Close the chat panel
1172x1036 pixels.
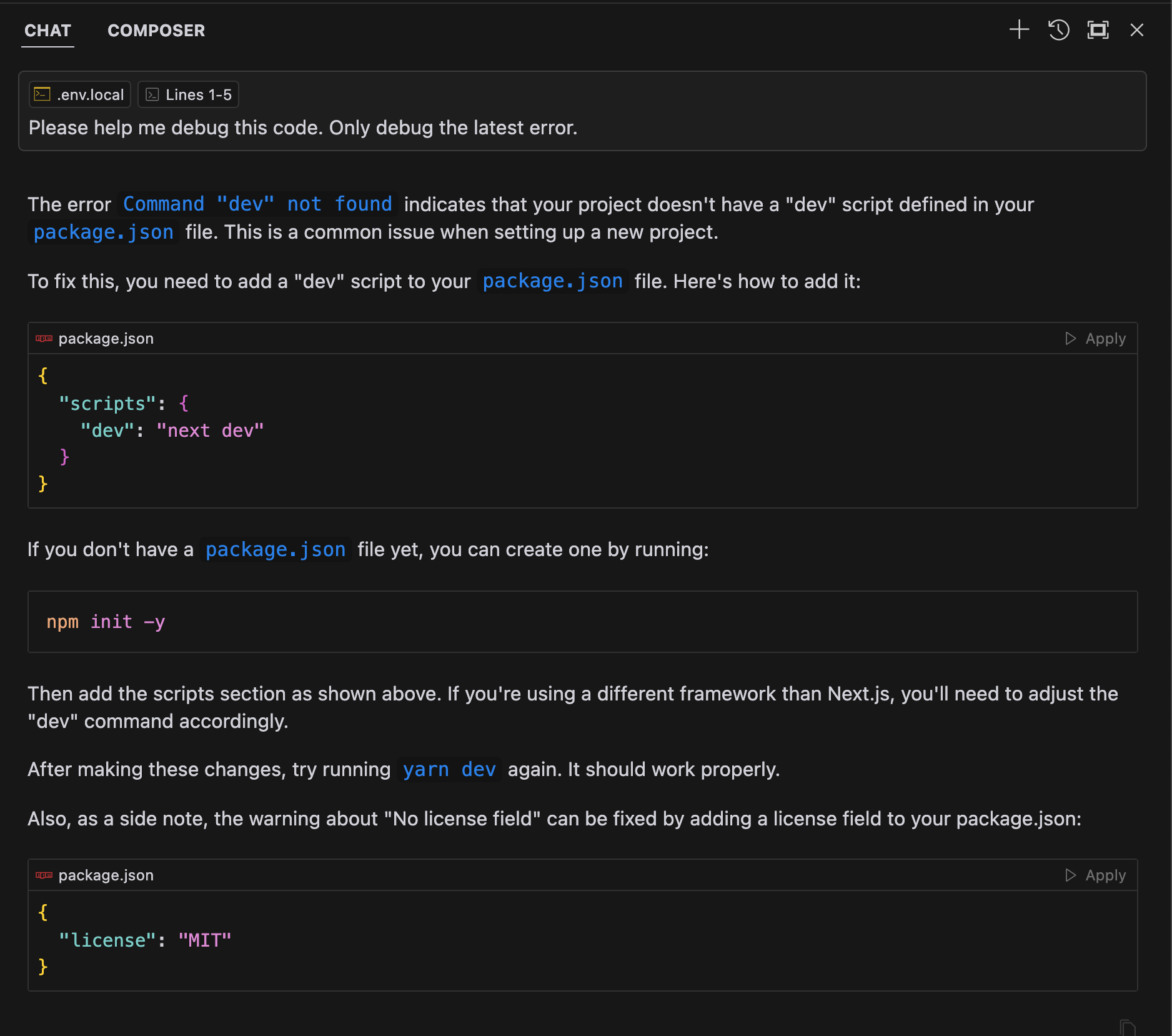click(x=1136, y=30)
